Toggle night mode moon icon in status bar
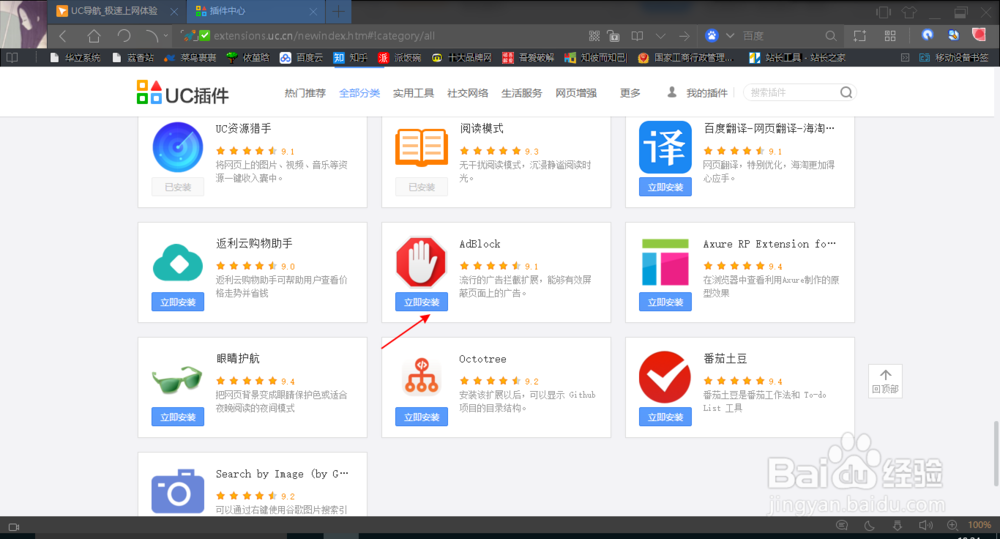 click(x=869, y=526)
